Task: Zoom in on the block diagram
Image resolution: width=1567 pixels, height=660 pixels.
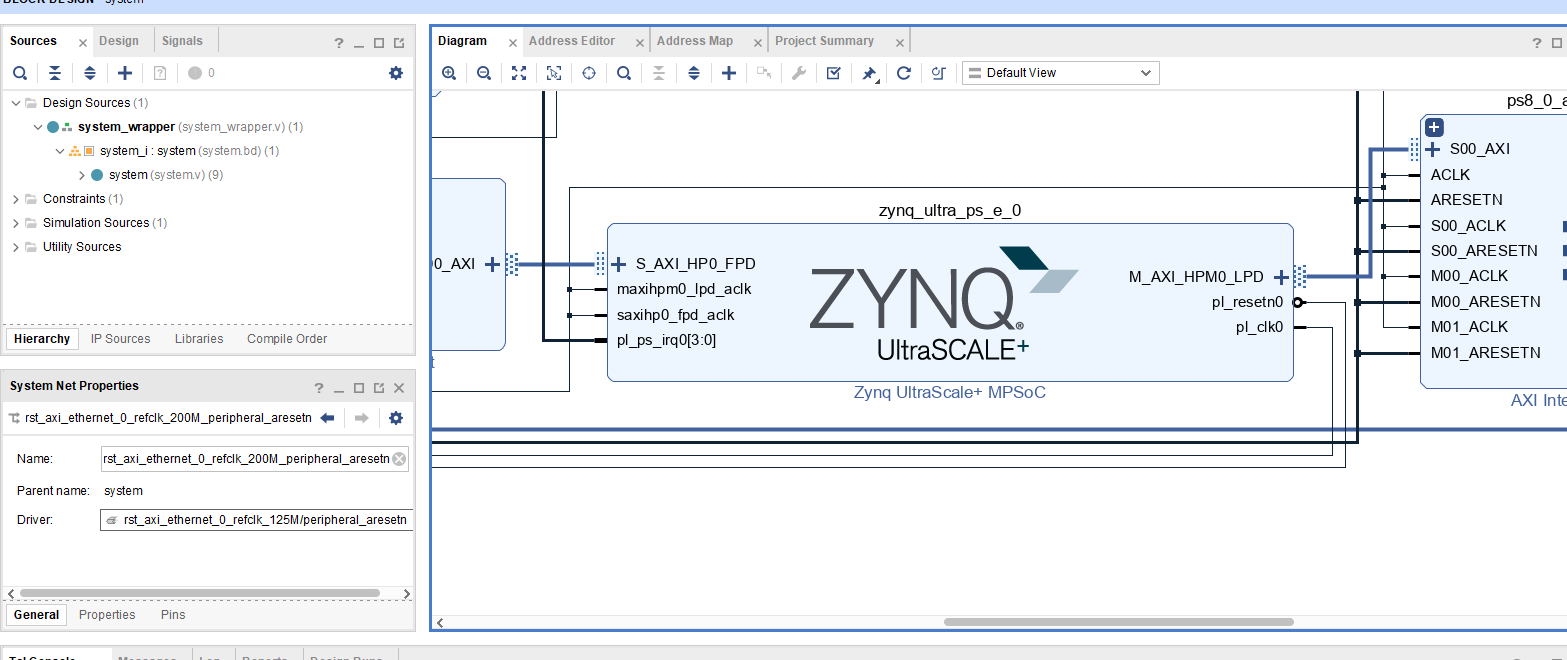Action: tap(449, 73)
